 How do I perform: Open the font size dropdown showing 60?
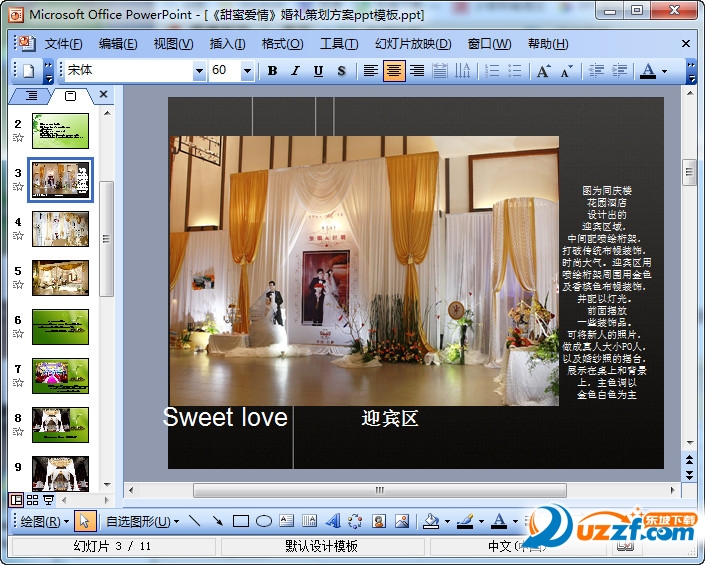tap(247, 71)
